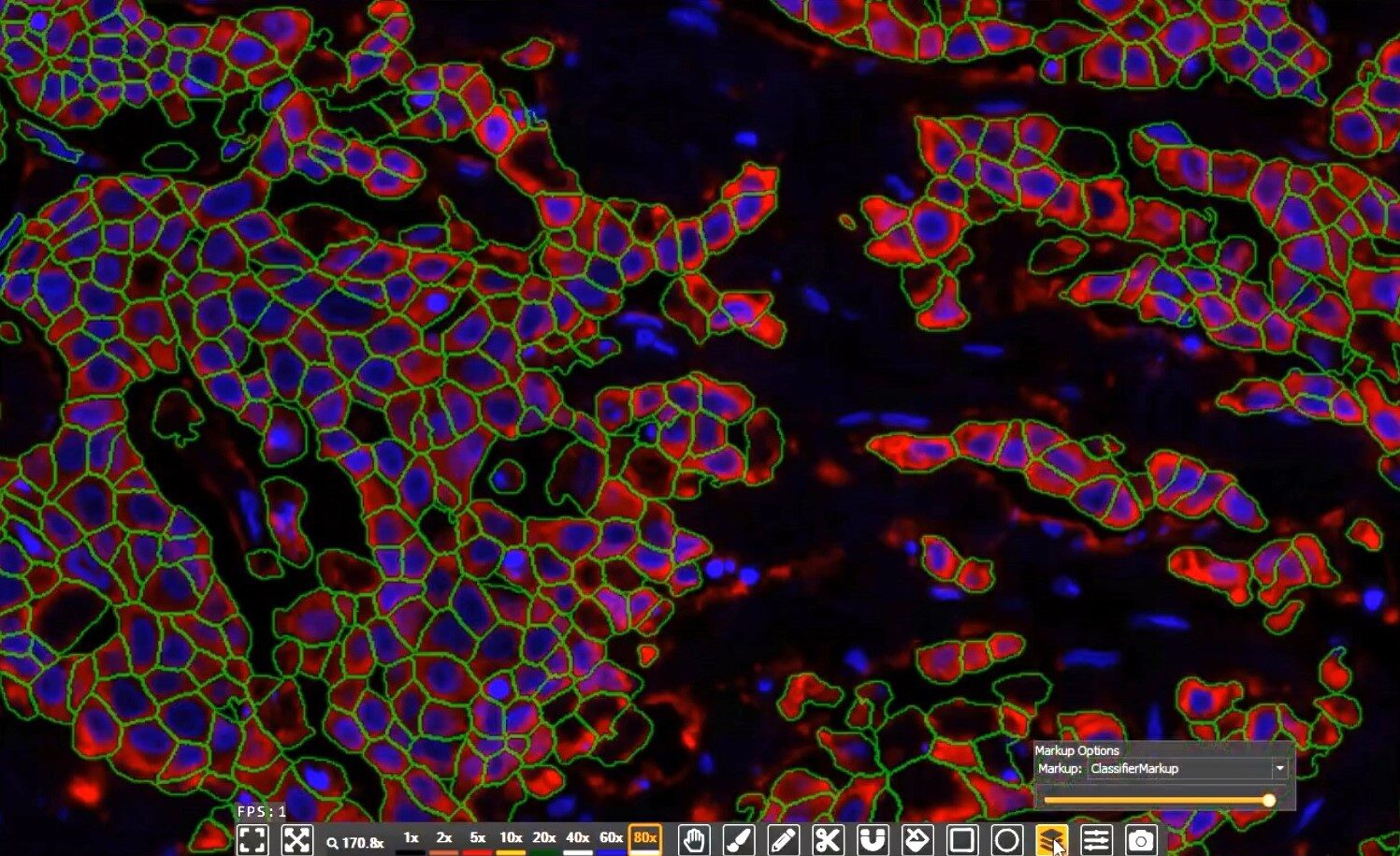Open the ClassifierMarkup dropdown
The image size is (1400, 856).
coord(1278,768)
